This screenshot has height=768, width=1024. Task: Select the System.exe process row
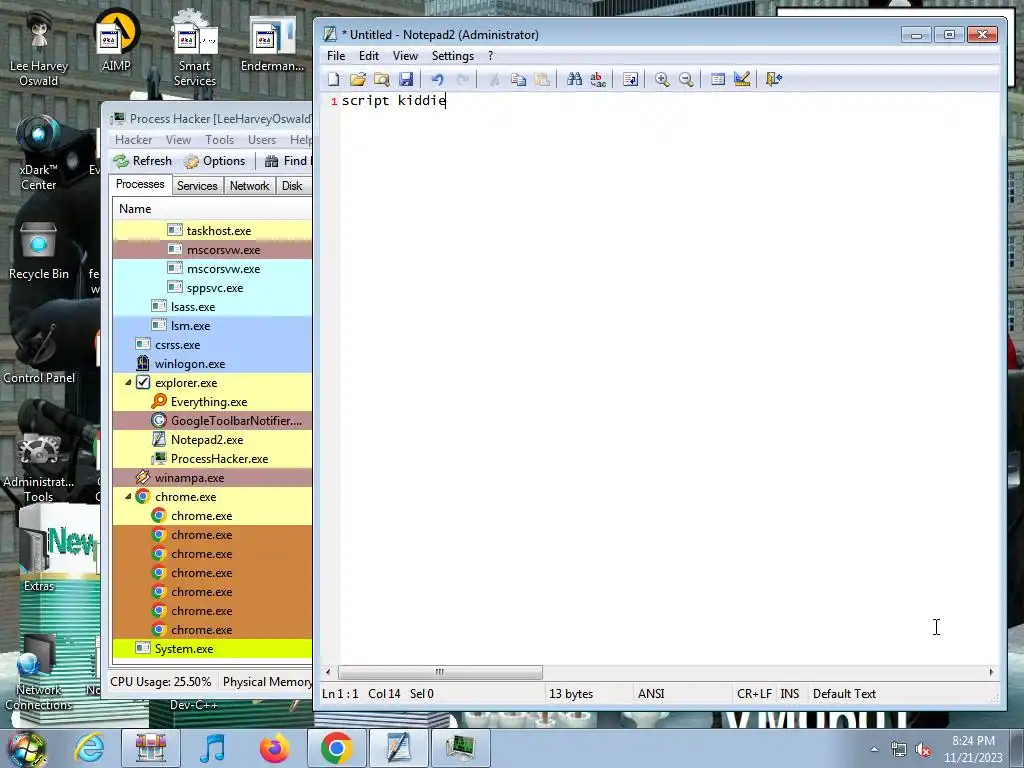coord(212,648)
